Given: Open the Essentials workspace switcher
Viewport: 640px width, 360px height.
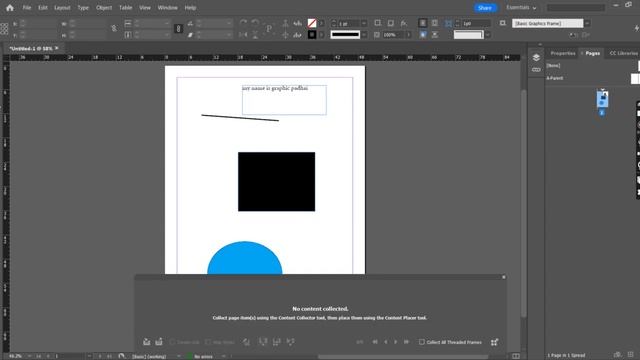Looking at the screenshot, I should (x=521, y=8).
